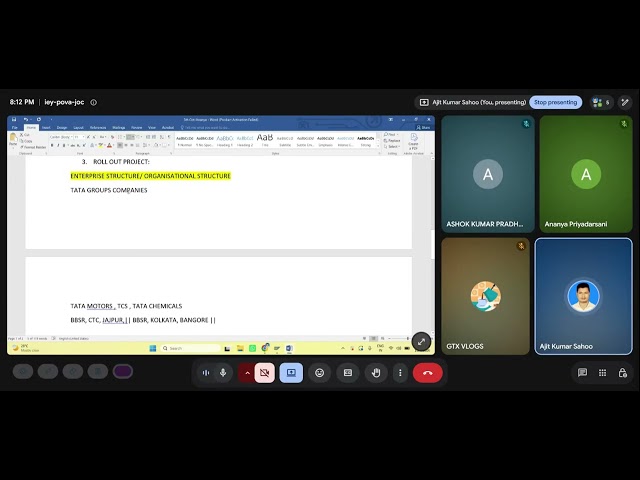
Task: Select ASHOK KUMAR PRADH... participant tile
Action: click(x=488, y=174)
